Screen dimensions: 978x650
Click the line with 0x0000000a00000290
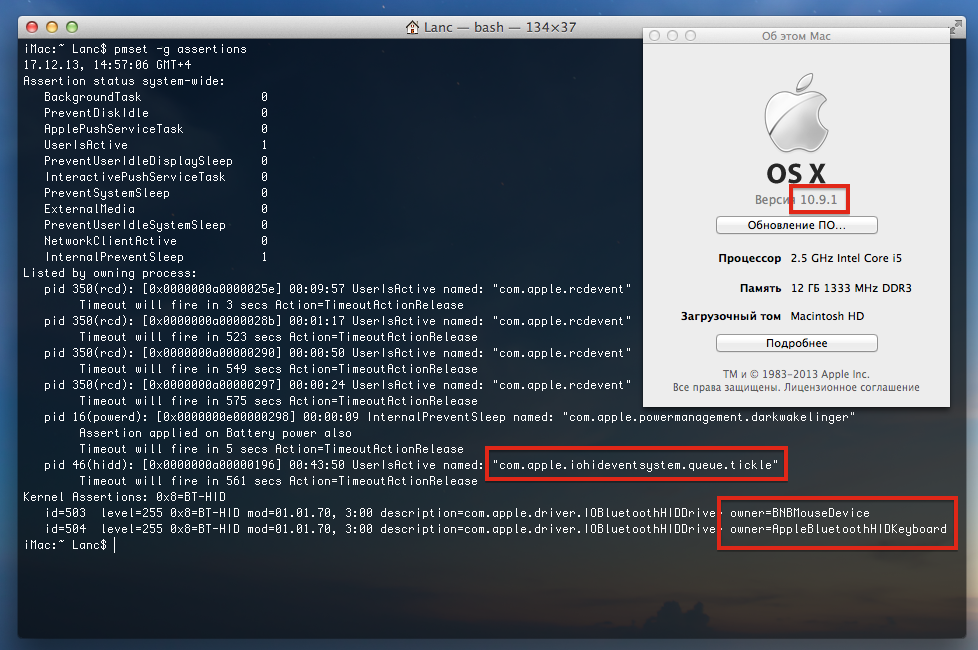coord(337,353)
